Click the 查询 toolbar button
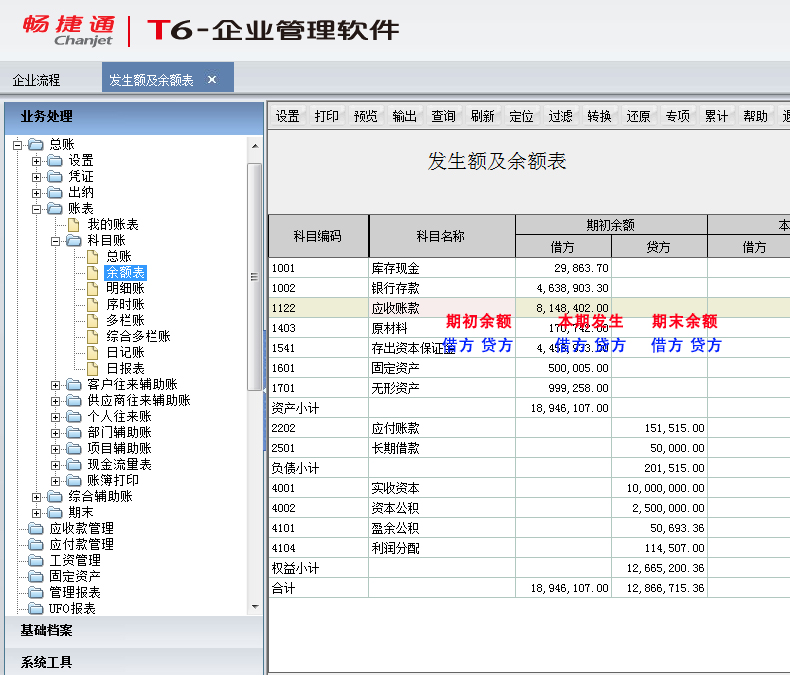 coord(444,116)
